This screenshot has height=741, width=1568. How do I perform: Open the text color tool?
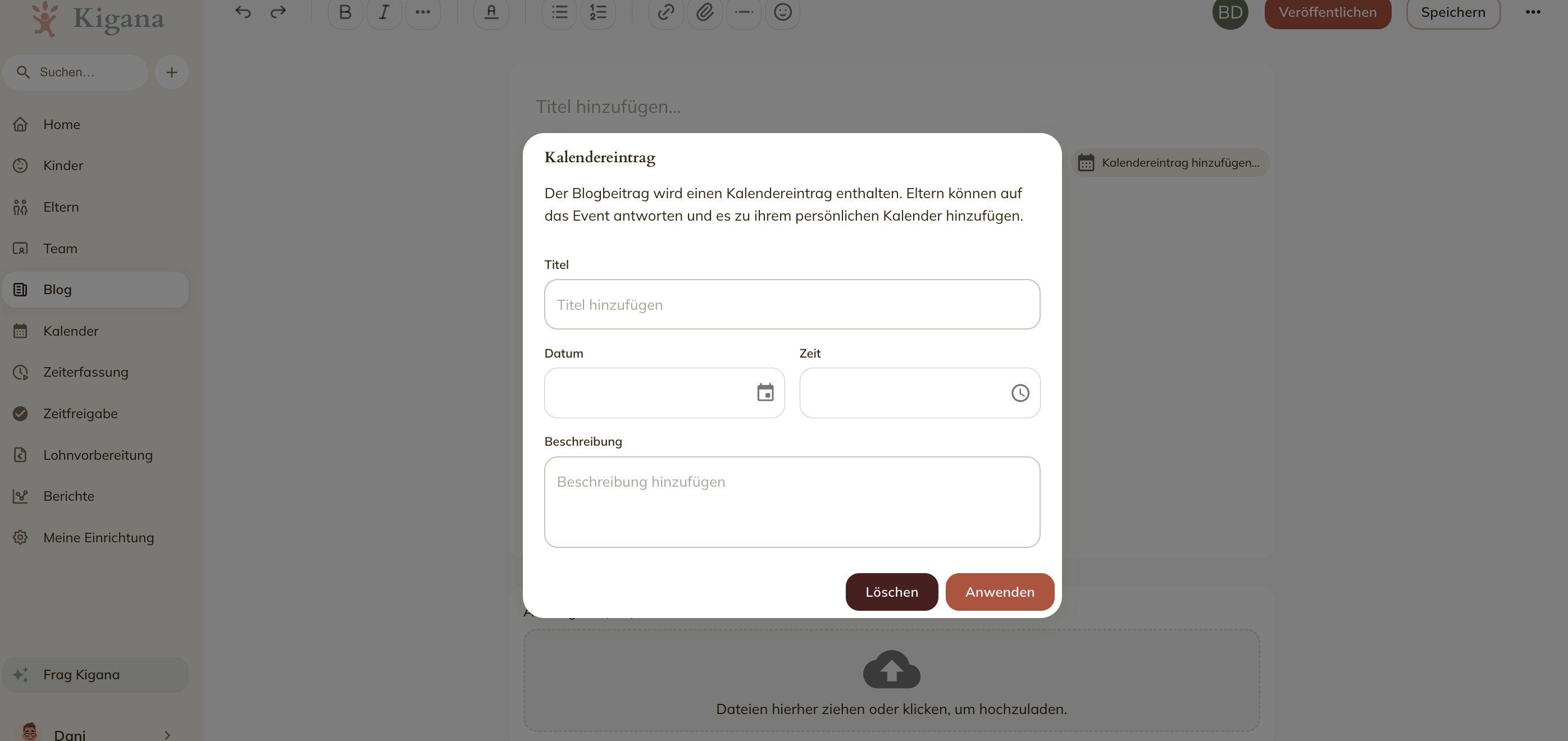tap(491, 12)
